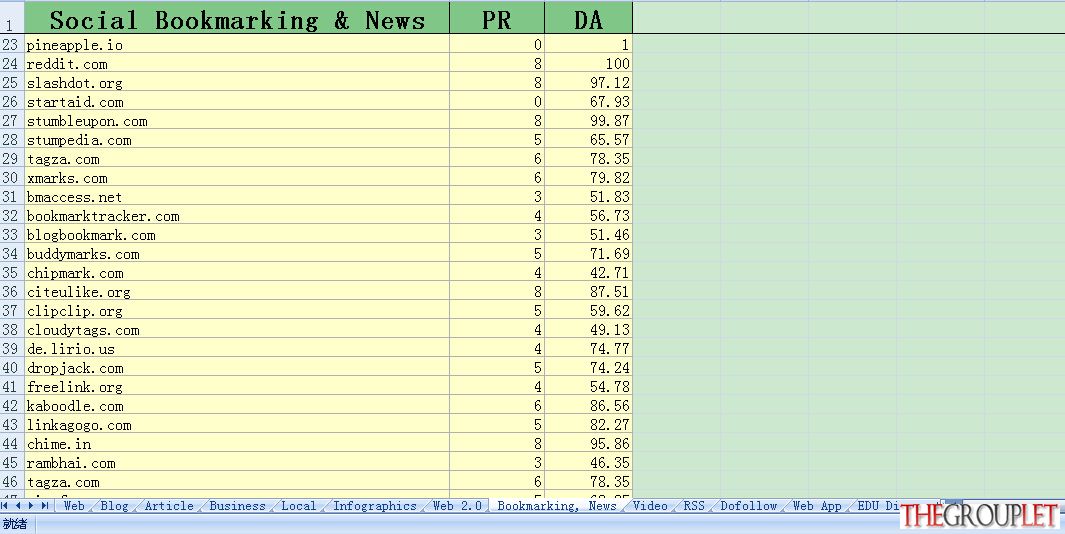Click THEGROUPLET watermark logo

980,516
